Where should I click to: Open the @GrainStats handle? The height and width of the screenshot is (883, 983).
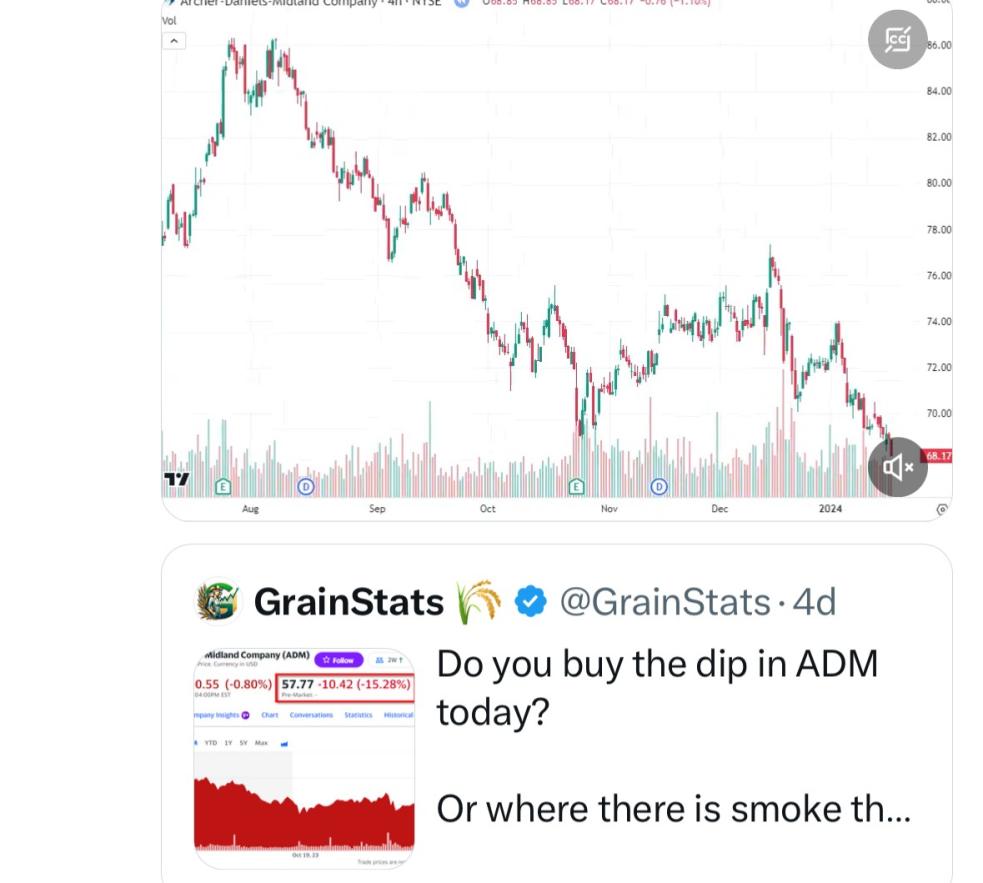664,602
